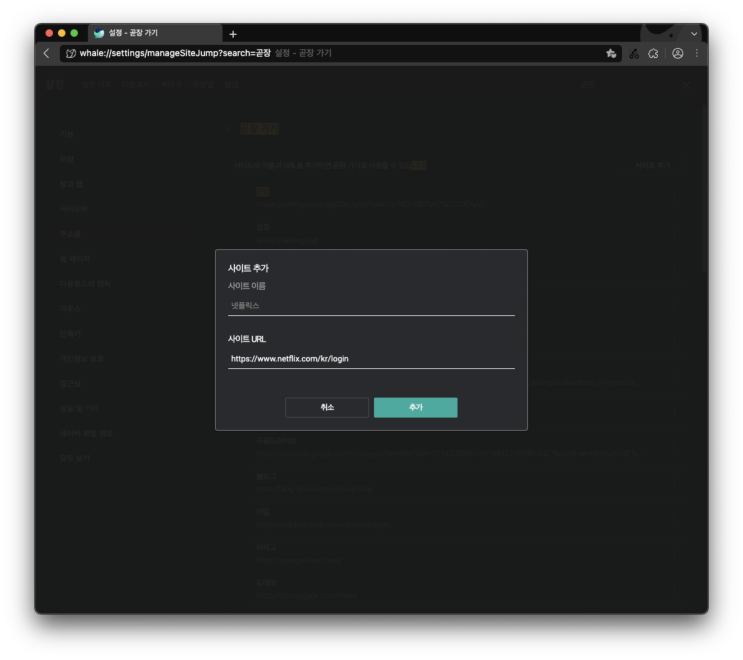Click the browser back arrow
743x660 pixels.
pyautogui.click(x=46, y=53)
